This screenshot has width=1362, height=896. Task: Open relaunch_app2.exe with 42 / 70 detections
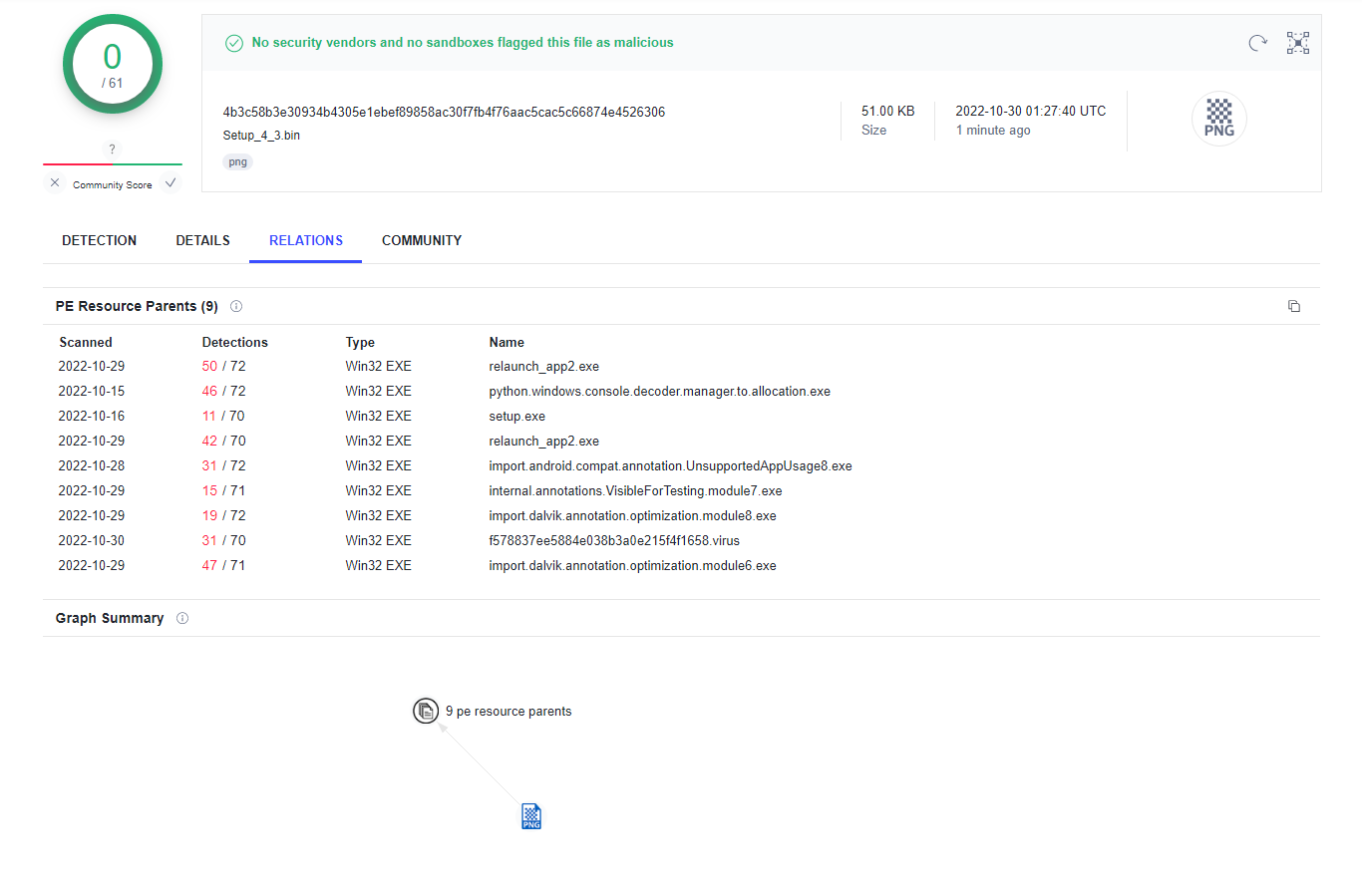point(544,442)
